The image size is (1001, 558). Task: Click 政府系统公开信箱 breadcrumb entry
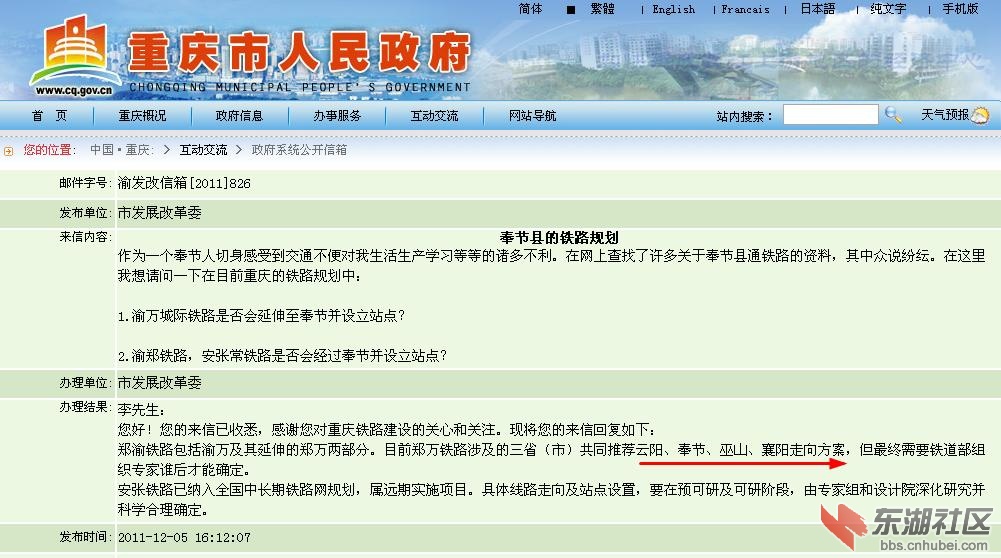coord(299,150)
